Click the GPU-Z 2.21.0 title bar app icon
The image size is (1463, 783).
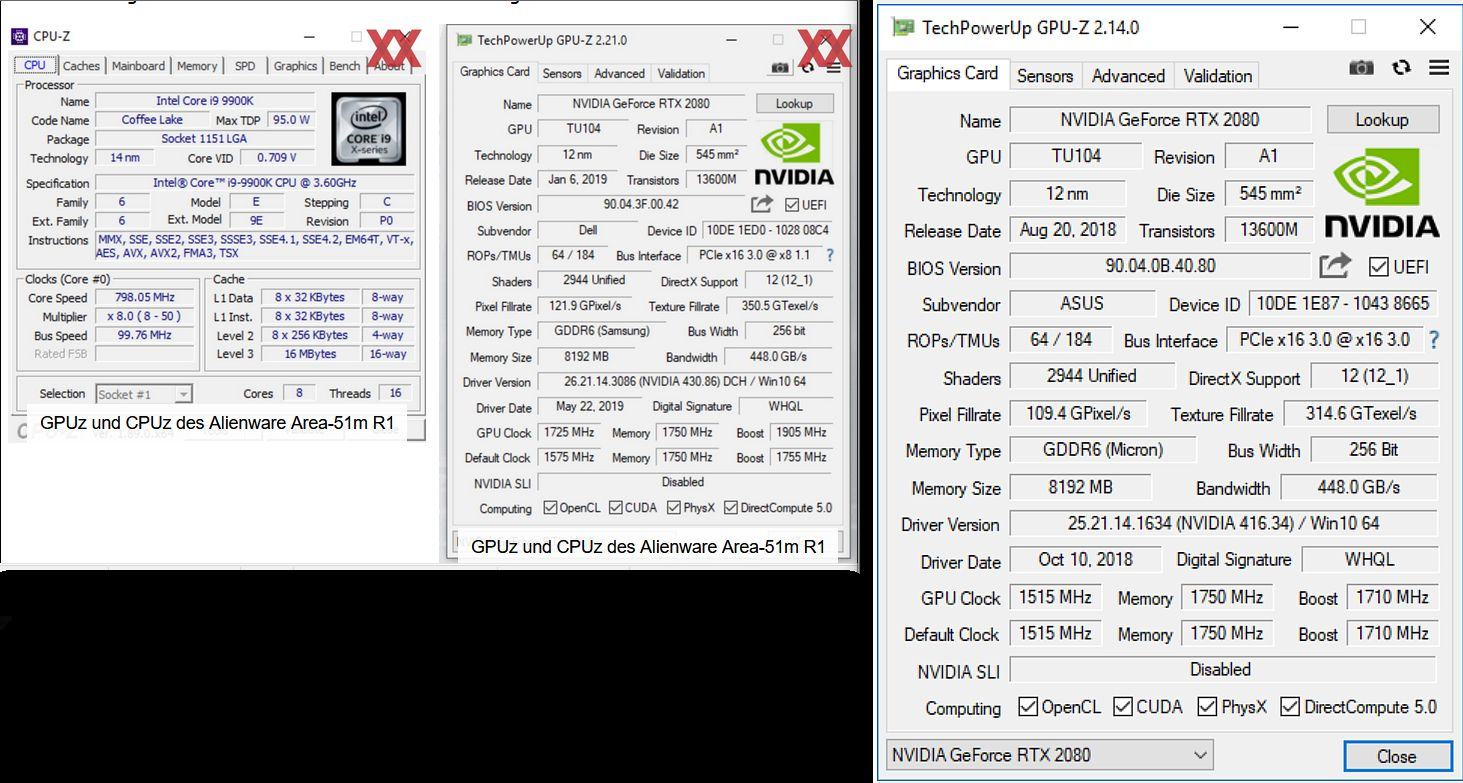pyautogui.click(x=464, y=40)
